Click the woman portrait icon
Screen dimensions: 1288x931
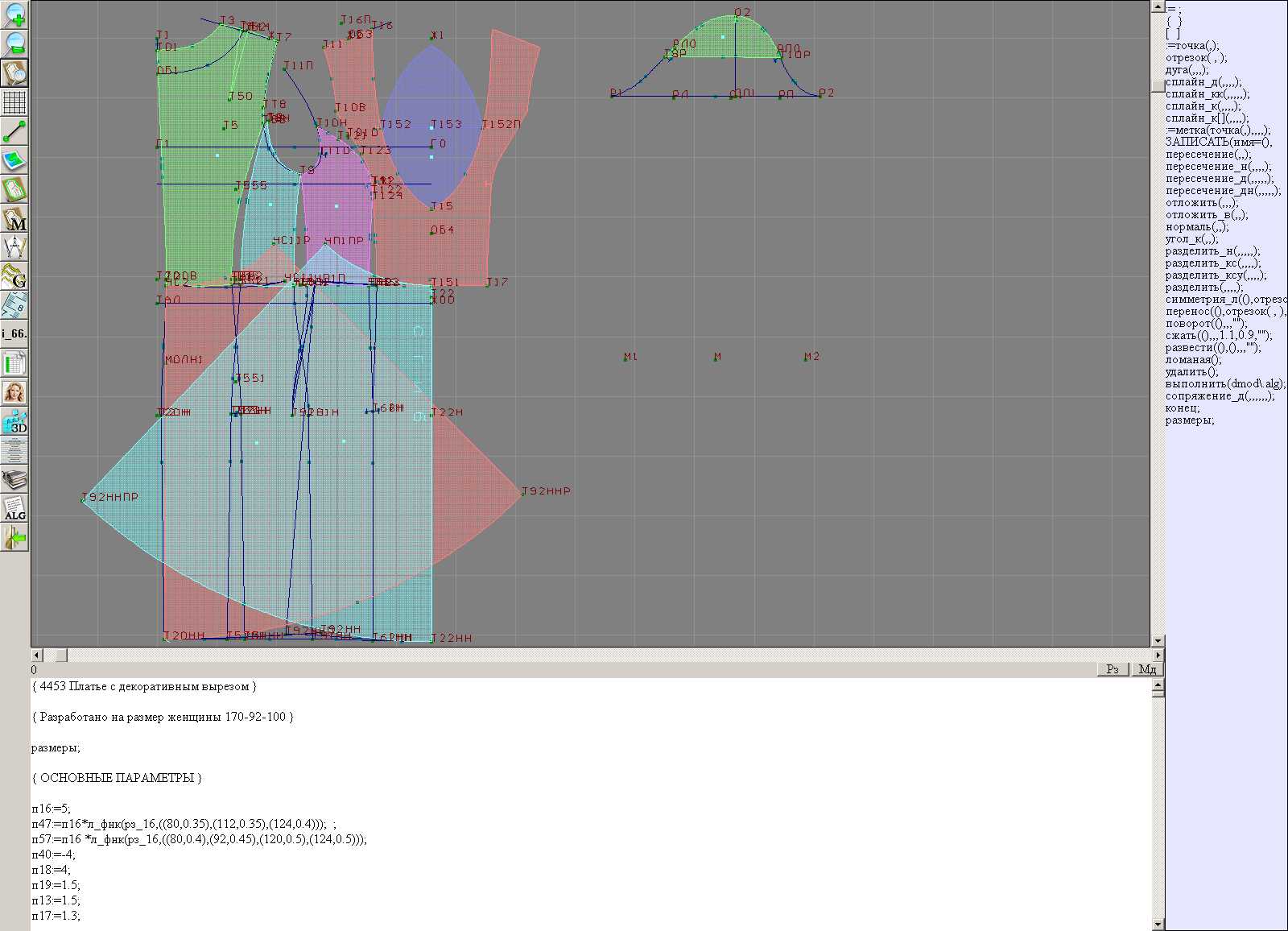(14, 392)
